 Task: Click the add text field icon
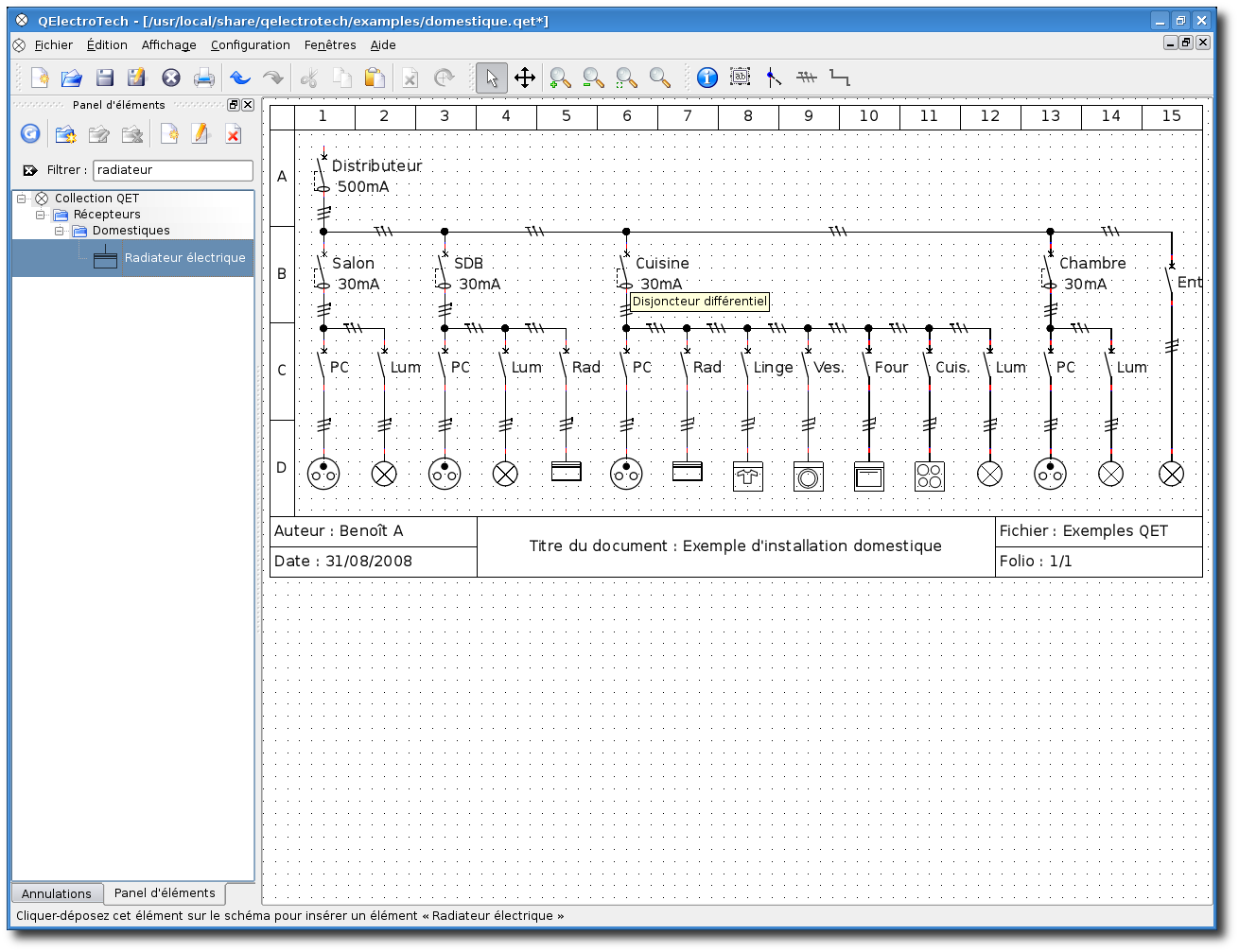tap(741, 77)
